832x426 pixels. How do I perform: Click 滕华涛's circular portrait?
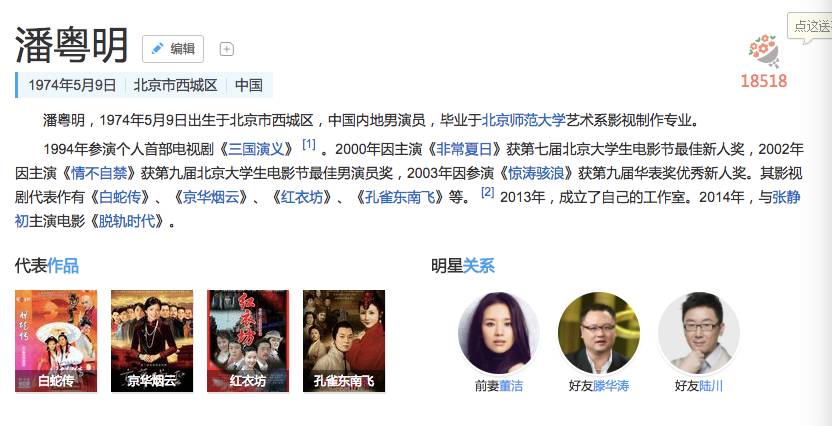[x=599, y=333]
